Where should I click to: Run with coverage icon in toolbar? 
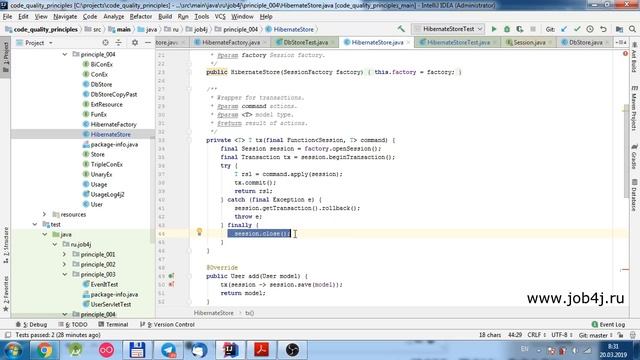(x=520, y=29)
